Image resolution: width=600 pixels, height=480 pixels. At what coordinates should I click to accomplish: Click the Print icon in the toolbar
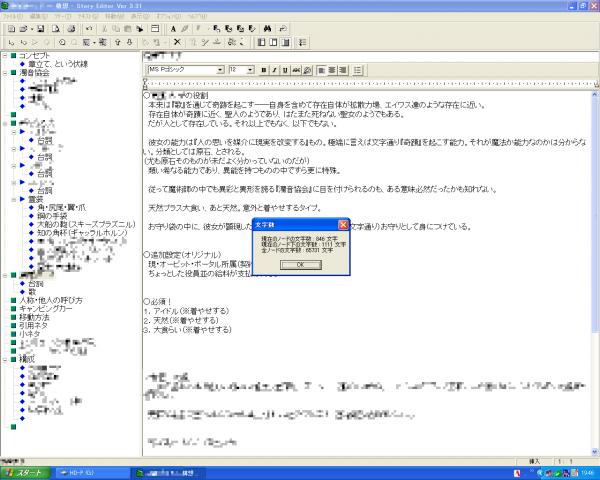[71, 29]
